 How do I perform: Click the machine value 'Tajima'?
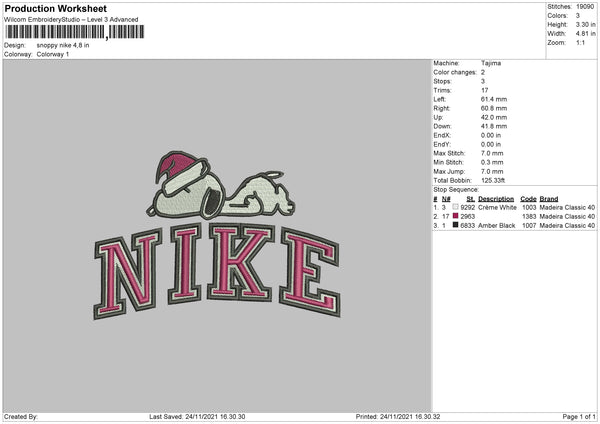(x=491, y=63)
